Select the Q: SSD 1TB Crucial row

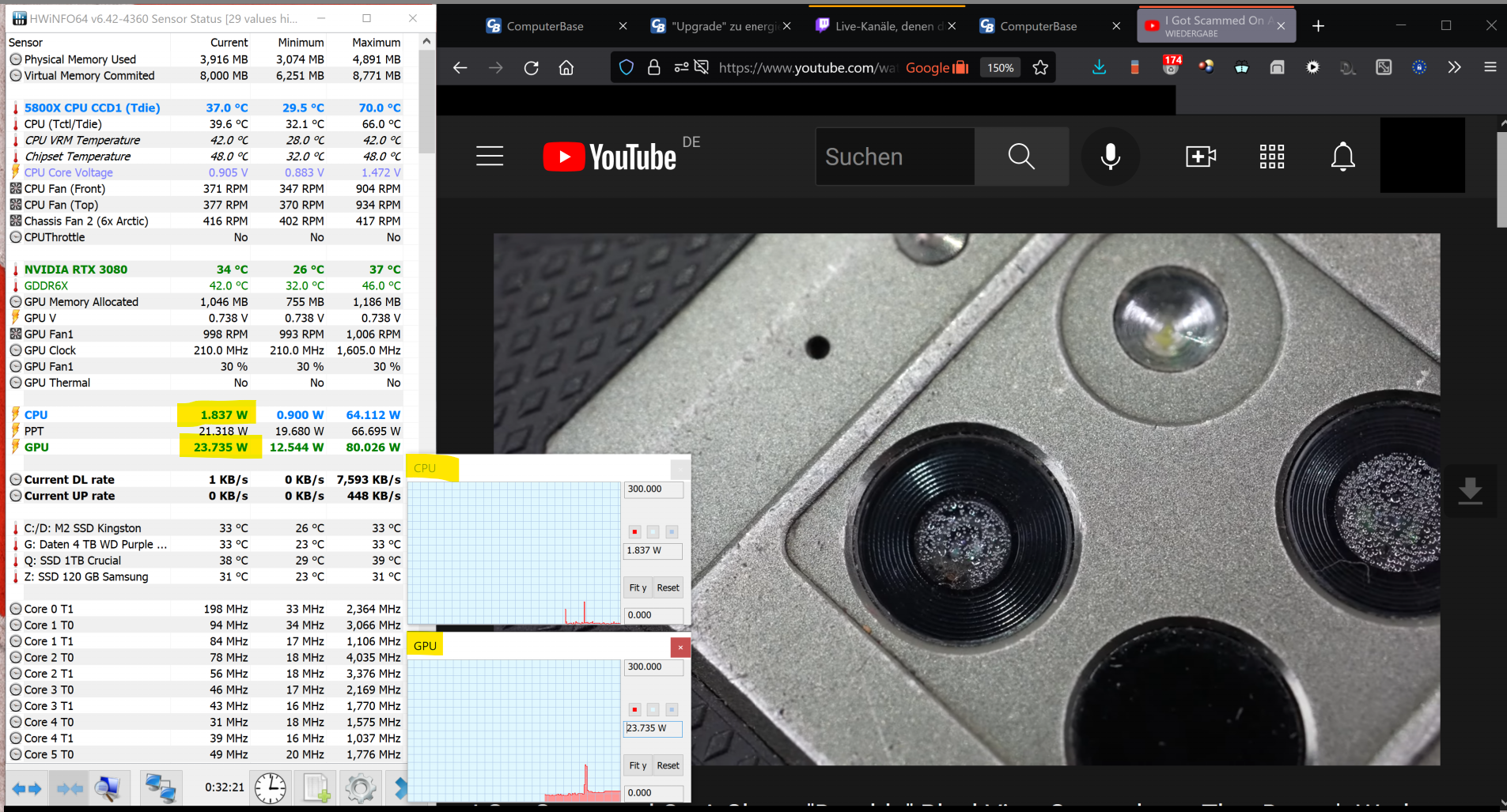(206, 561)
